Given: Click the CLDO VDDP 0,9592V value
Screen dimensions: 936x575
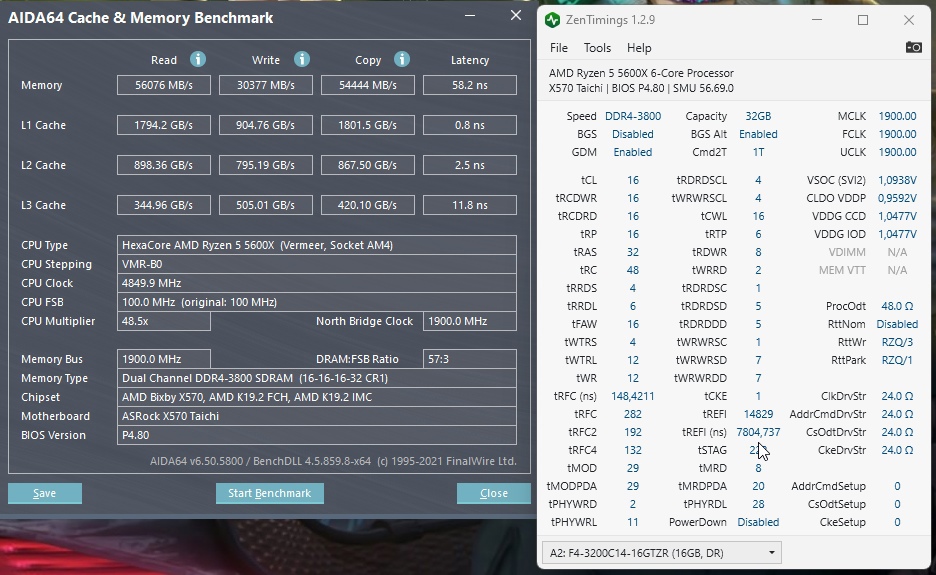Looking at the screenshot, I should tap(897, 198).
